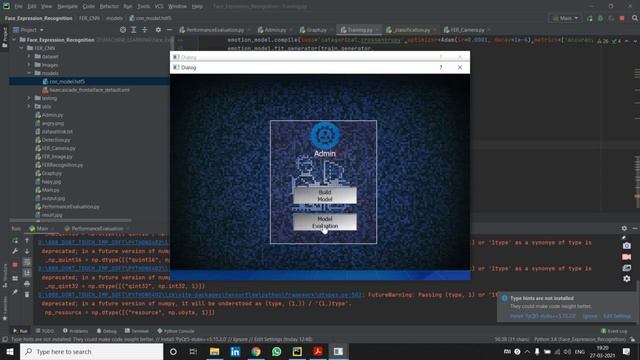Screen dimensions: 640x360
Task: Switch to the FER_Camera.py editor tab
Action: pos(467,30)
